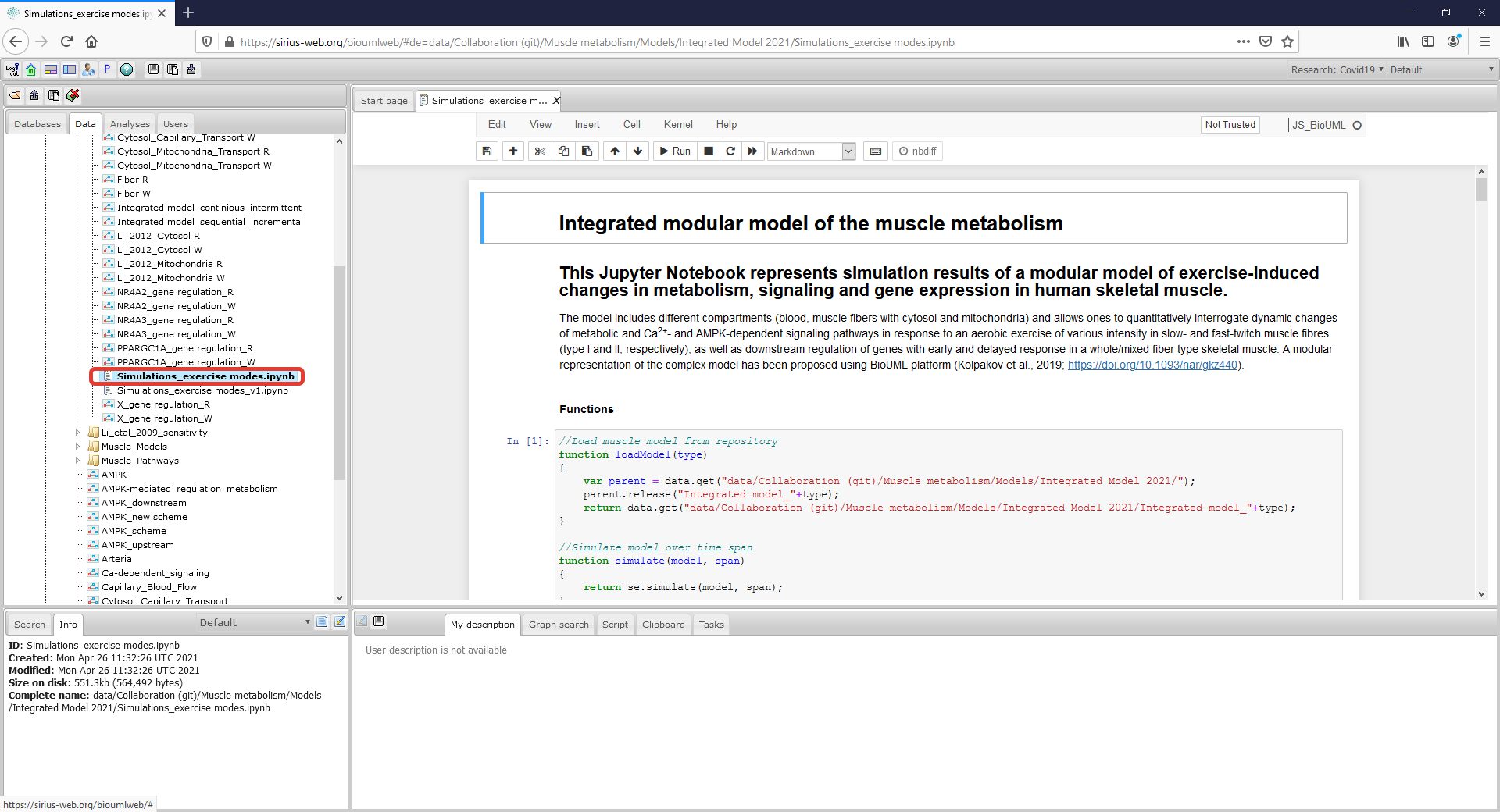The width and height of the screenshot is (1500, 812).
Task: Open the doi.org gkz440 link
Action: coord(1153,365)
